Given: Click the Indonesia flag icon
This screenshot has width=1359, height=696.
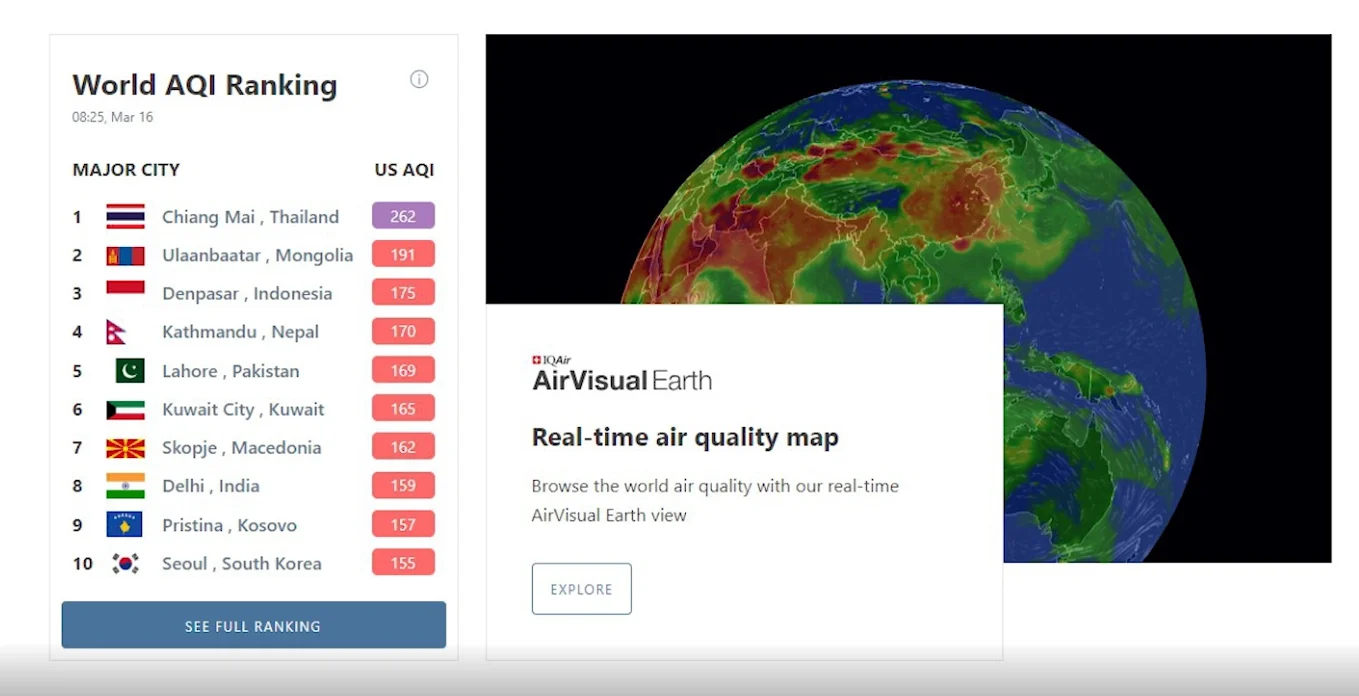Looking at the screenshot, I should [x=126, y=293].
